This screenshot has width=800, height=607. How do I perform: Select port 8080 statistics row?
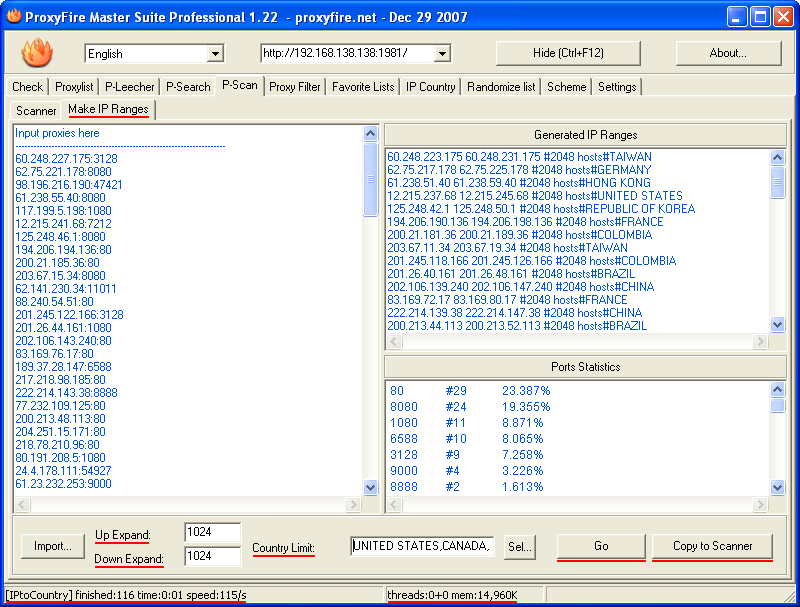click(x=470, y=407)
